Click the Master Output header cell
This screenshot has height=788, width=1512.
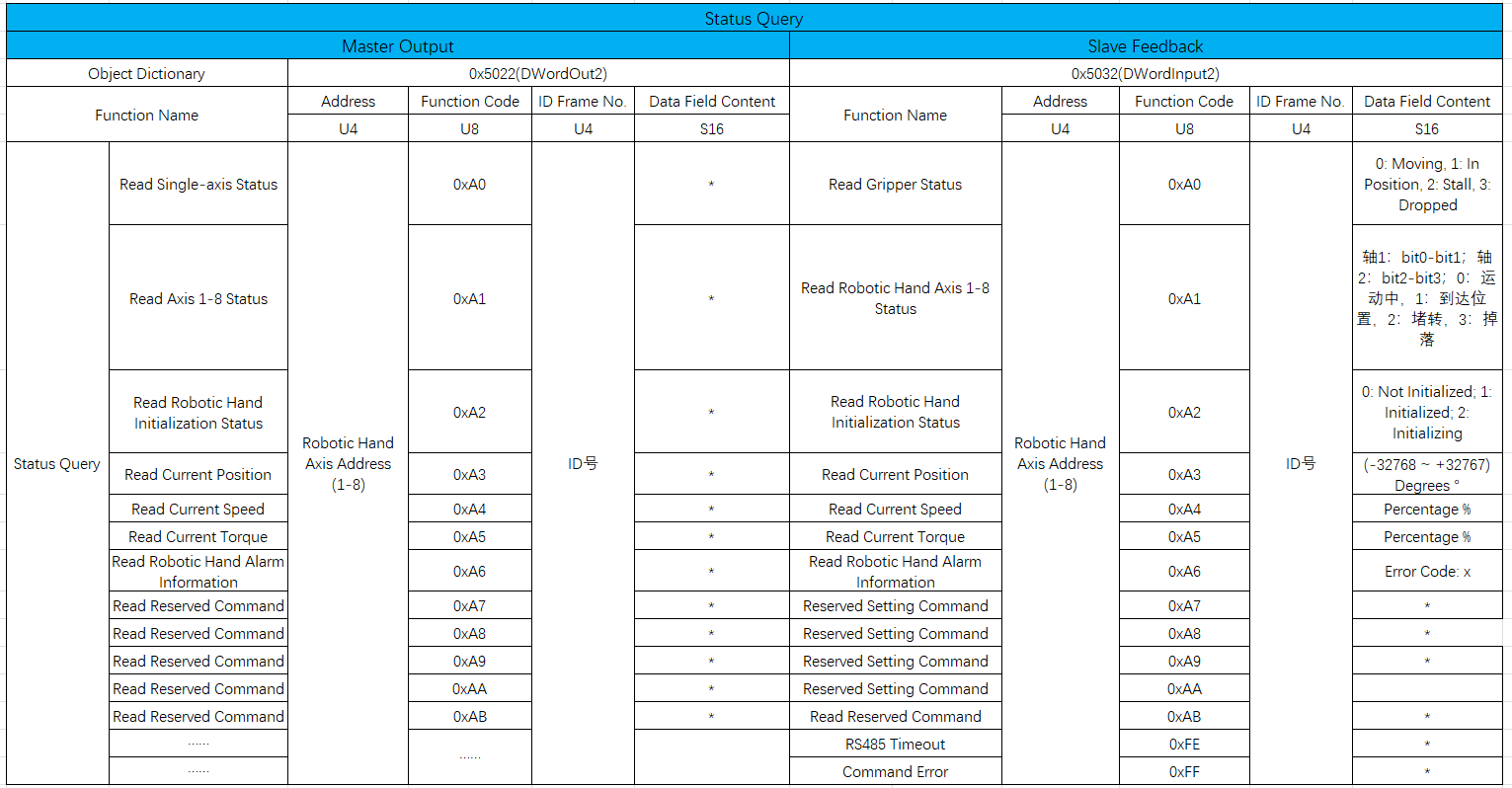(x=398, y=45)
